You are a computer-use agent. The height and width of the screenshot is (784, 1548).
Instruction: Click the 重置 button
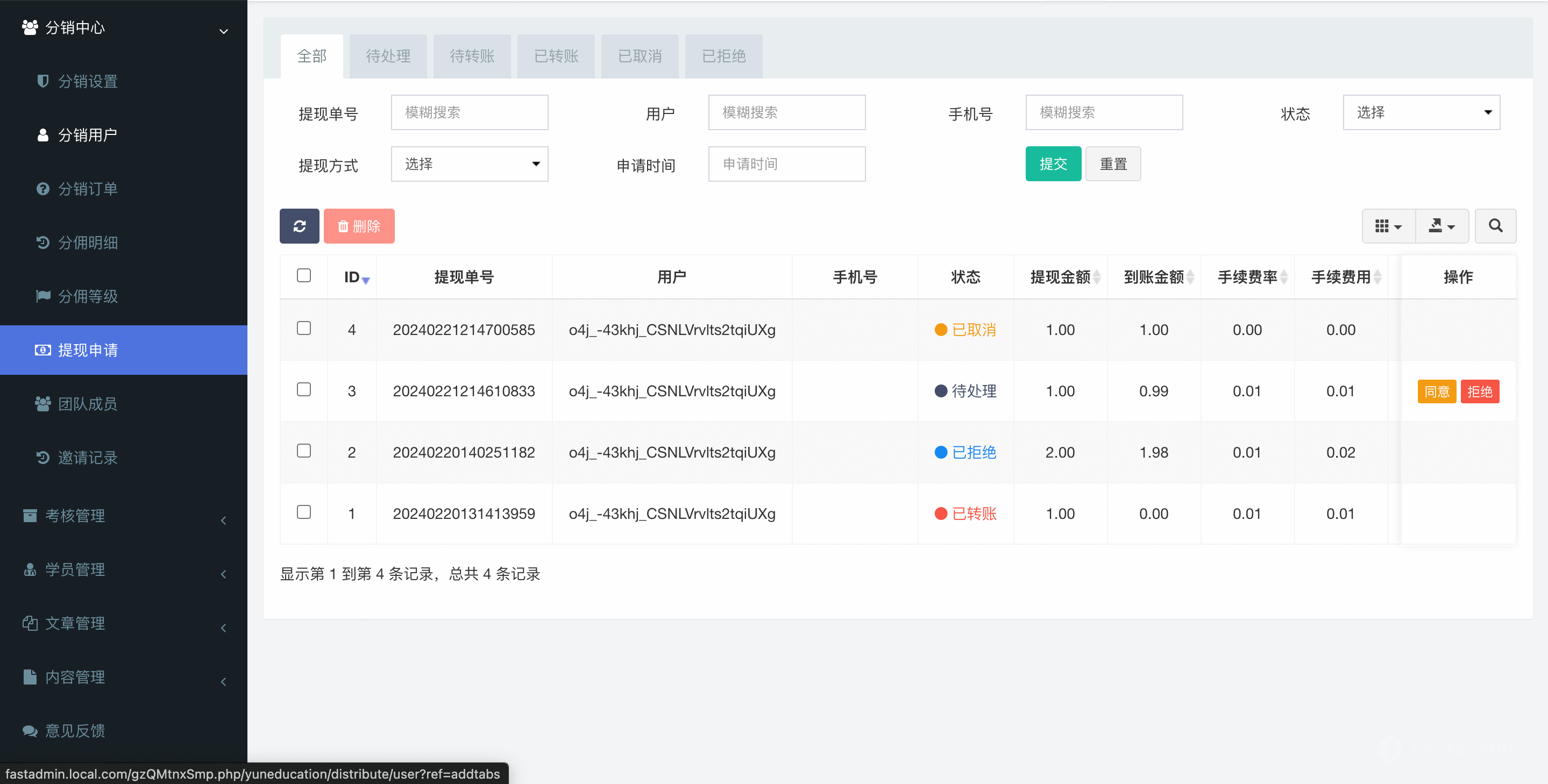[x=1113, y=164]
